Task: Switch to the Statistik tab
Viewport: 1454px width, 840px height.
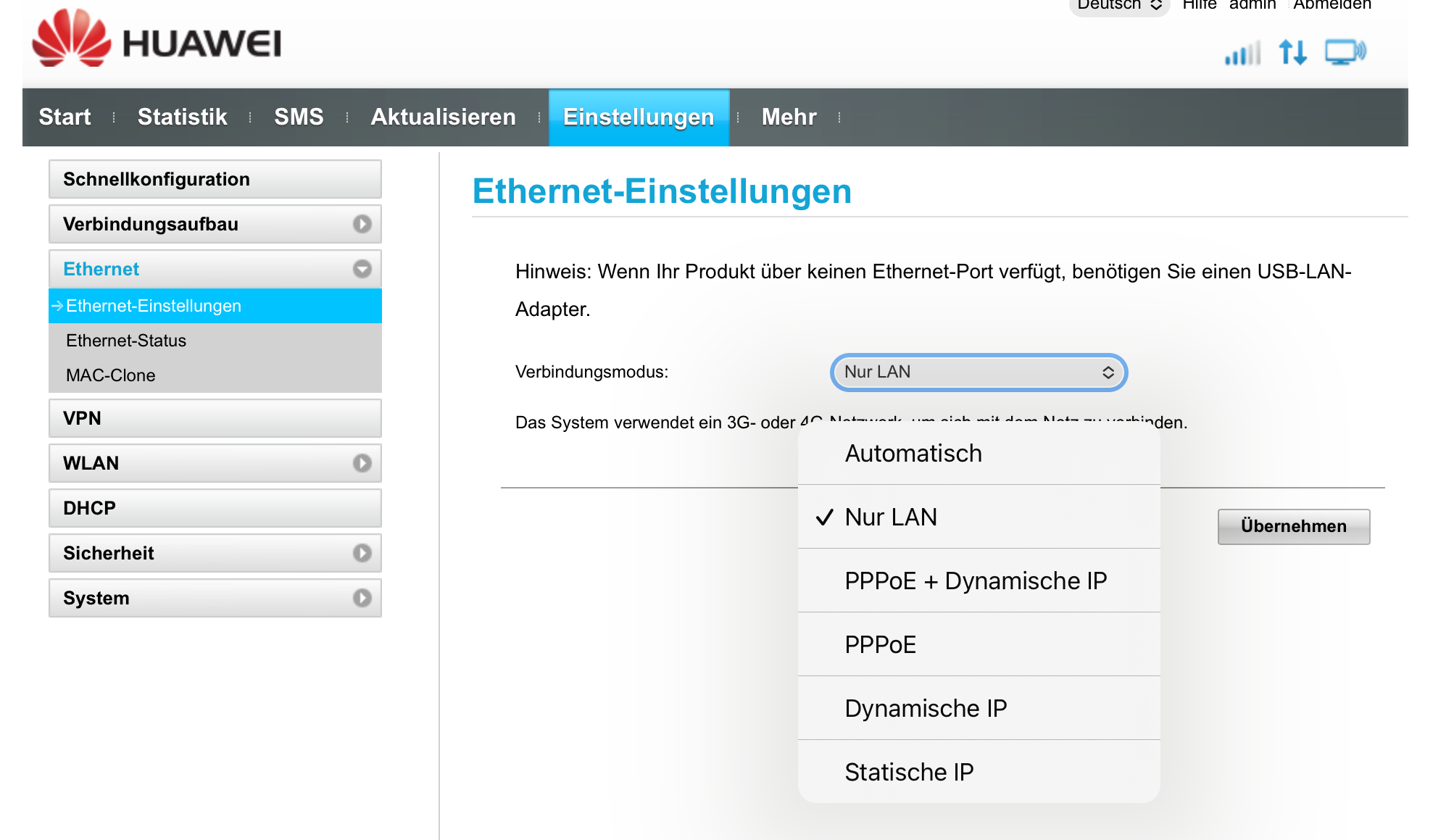Action: 182,117
